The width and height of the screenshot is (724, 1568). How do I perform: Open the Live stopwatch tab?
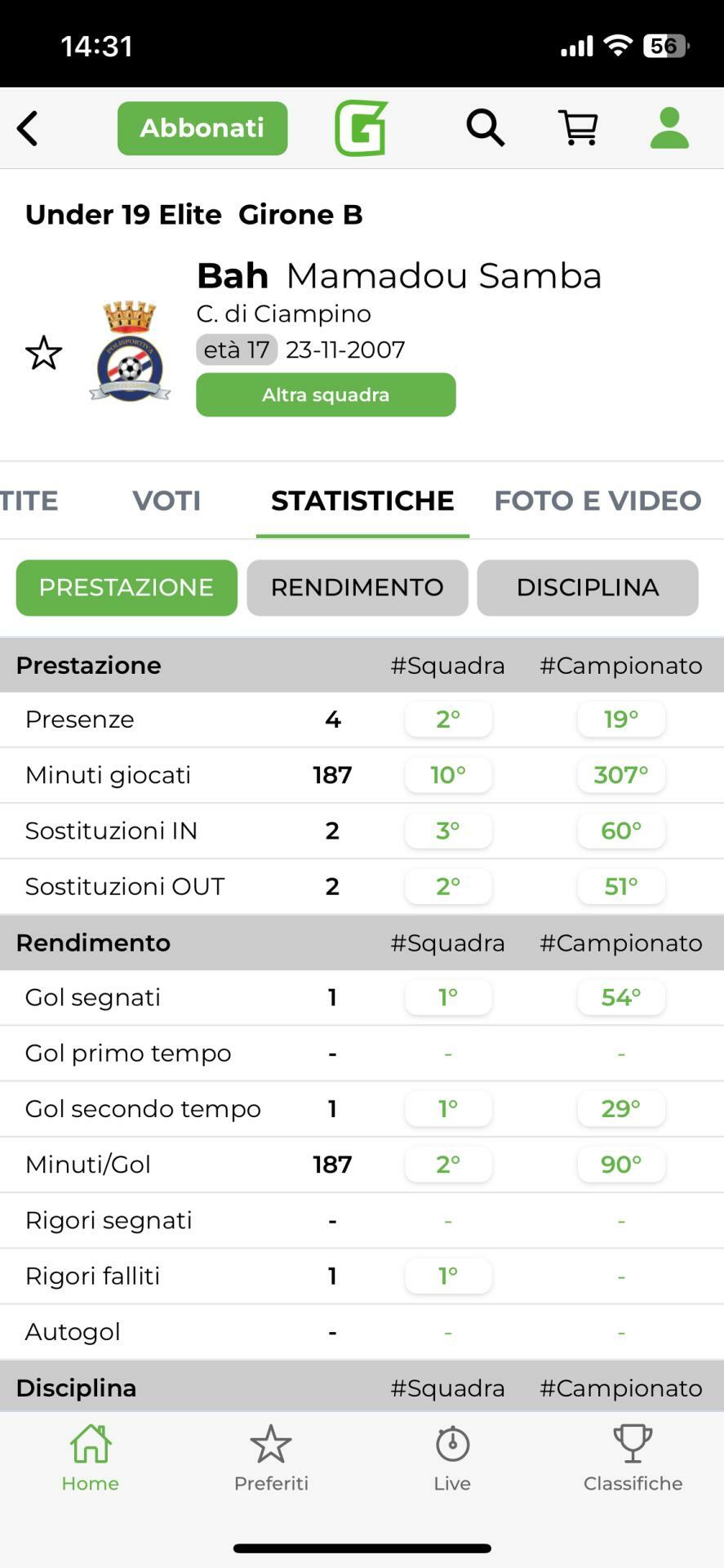point(452,1459)
